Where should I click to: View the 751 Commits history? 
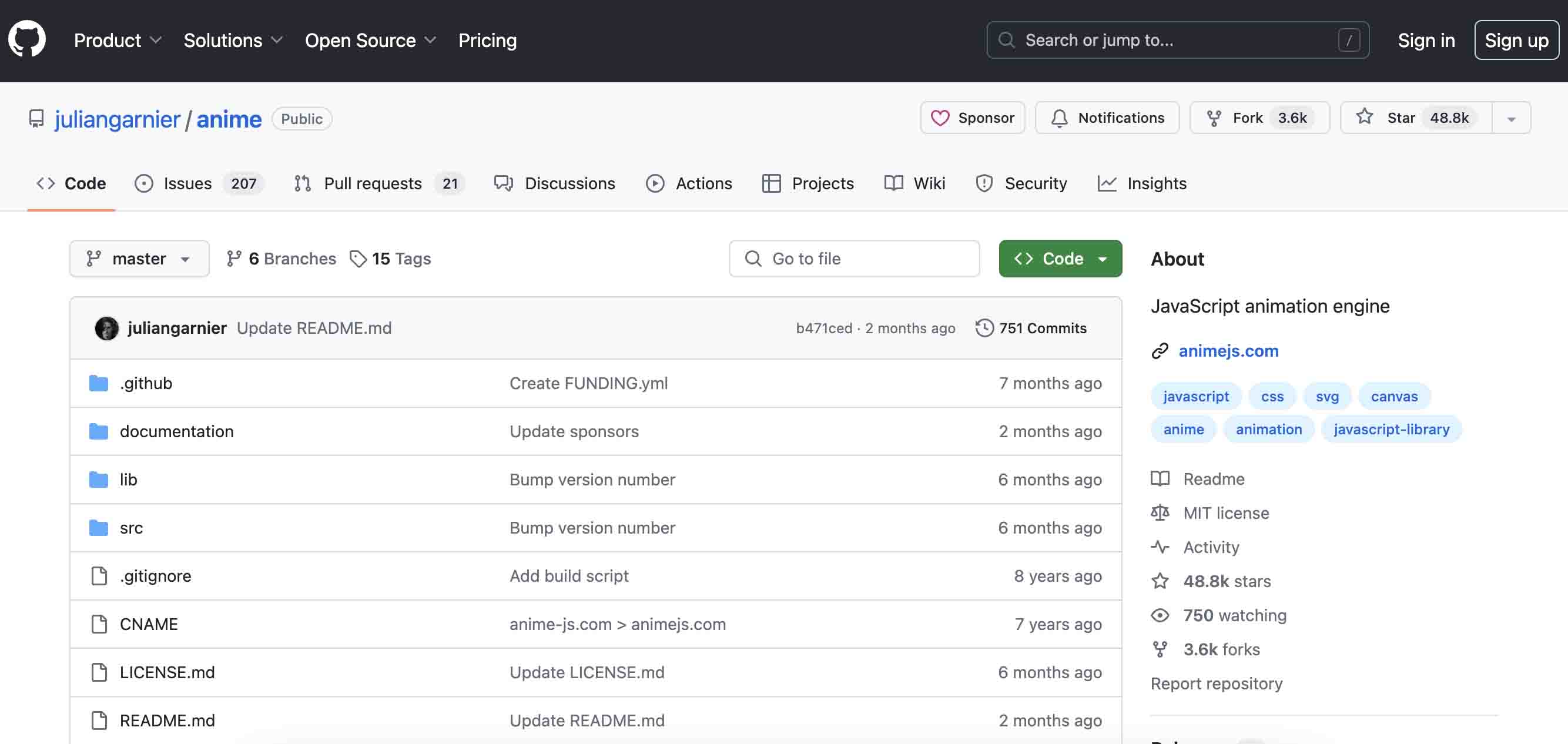(1031, 328)
